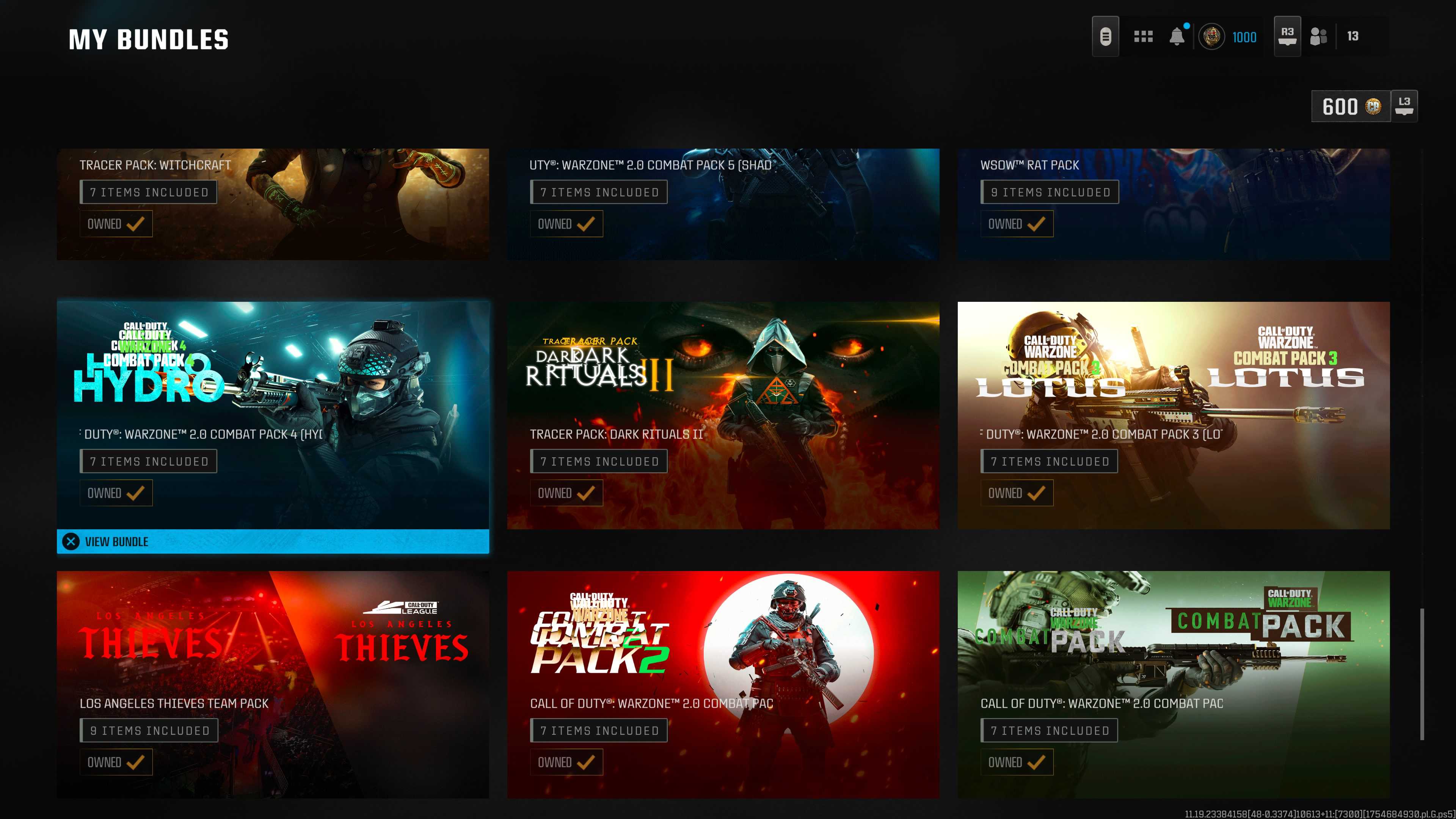Open the options menu button icon

coord(1105,37)
